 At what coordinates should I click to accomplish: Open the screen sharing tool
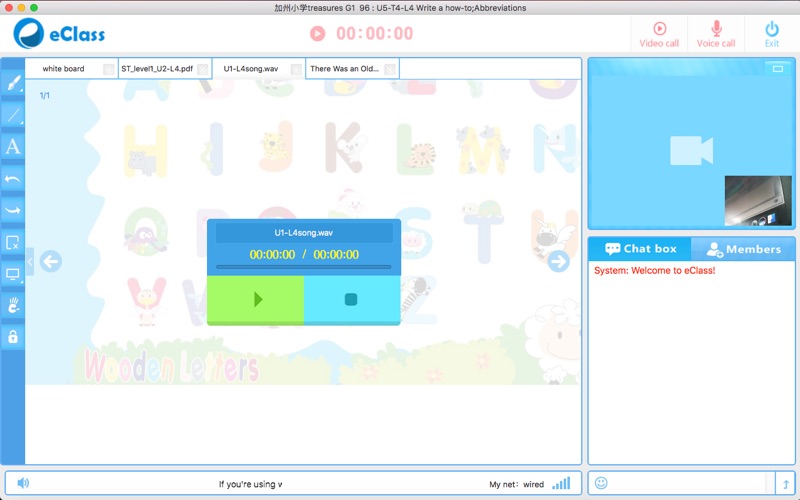pos(13,273)
